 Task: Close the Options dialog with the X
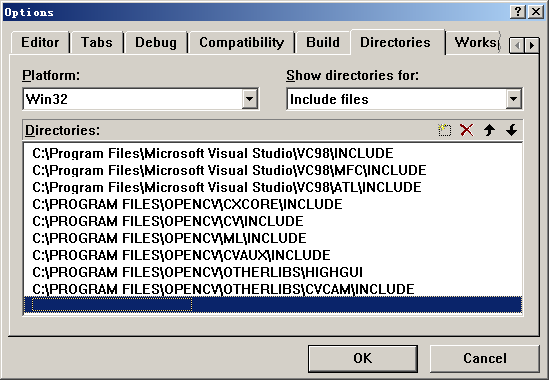pos(536,12)
